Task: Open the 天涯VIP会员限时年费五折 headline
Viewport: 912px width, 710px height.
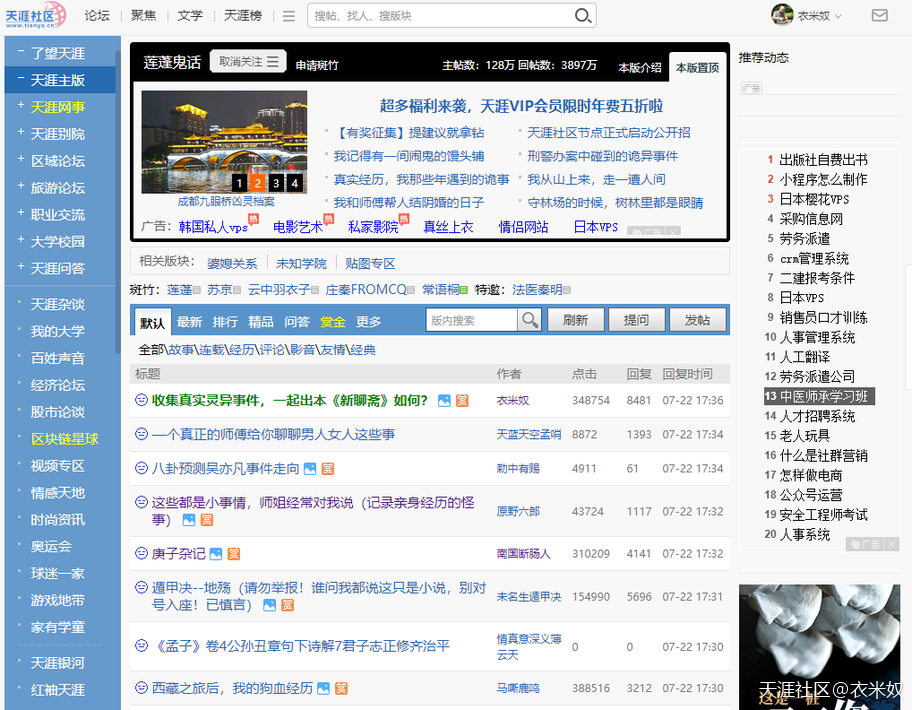Action: pyautogui.click(x=521, y=106)
